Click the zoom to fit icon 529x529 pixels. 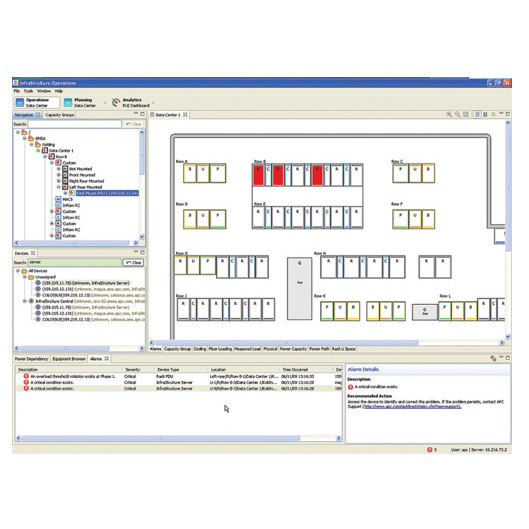coord(466,115)
